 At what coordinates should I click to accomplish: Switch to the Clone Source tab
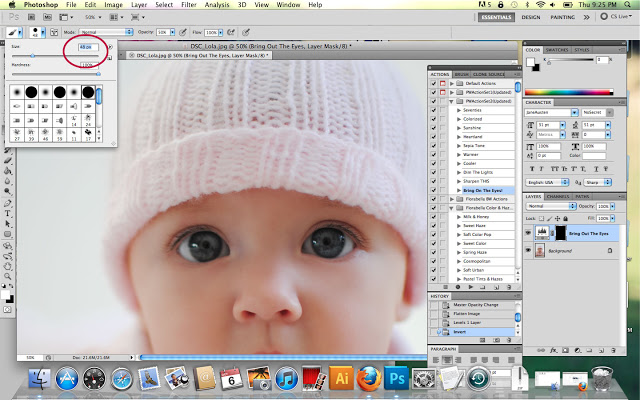coord(489,74)
